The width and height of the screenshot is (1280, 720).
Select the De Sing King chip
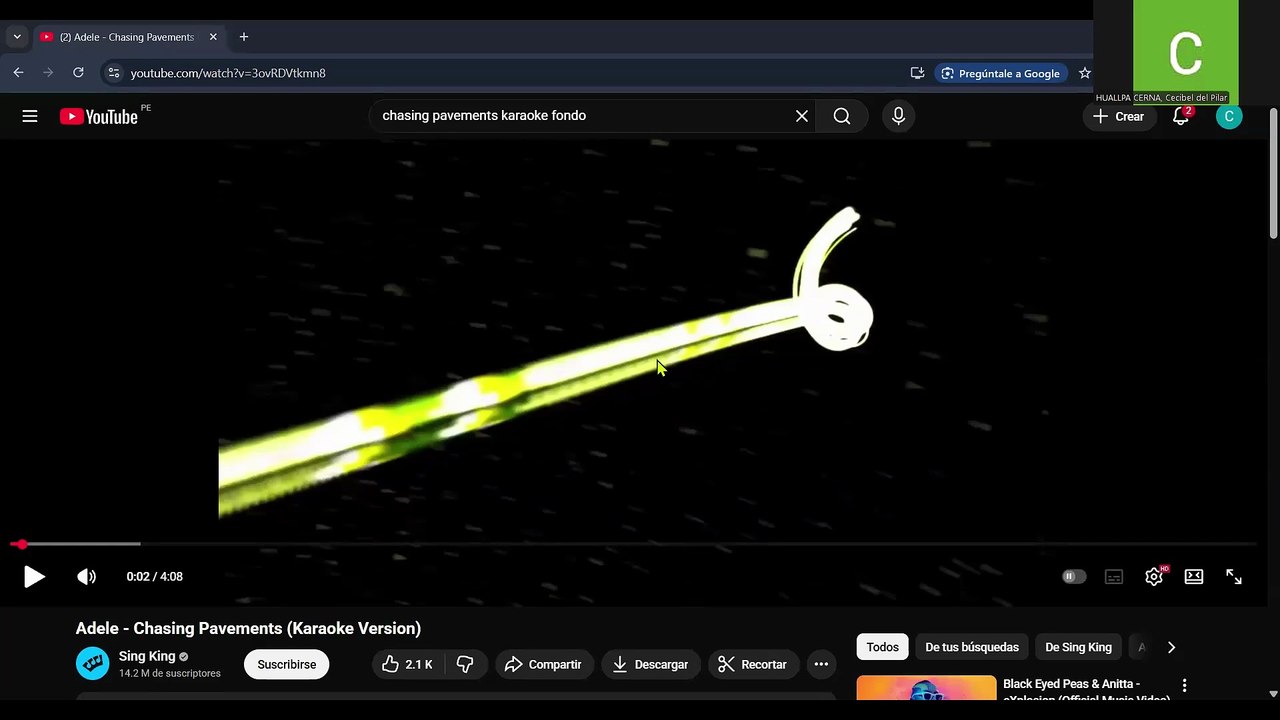coord(1078,647)
